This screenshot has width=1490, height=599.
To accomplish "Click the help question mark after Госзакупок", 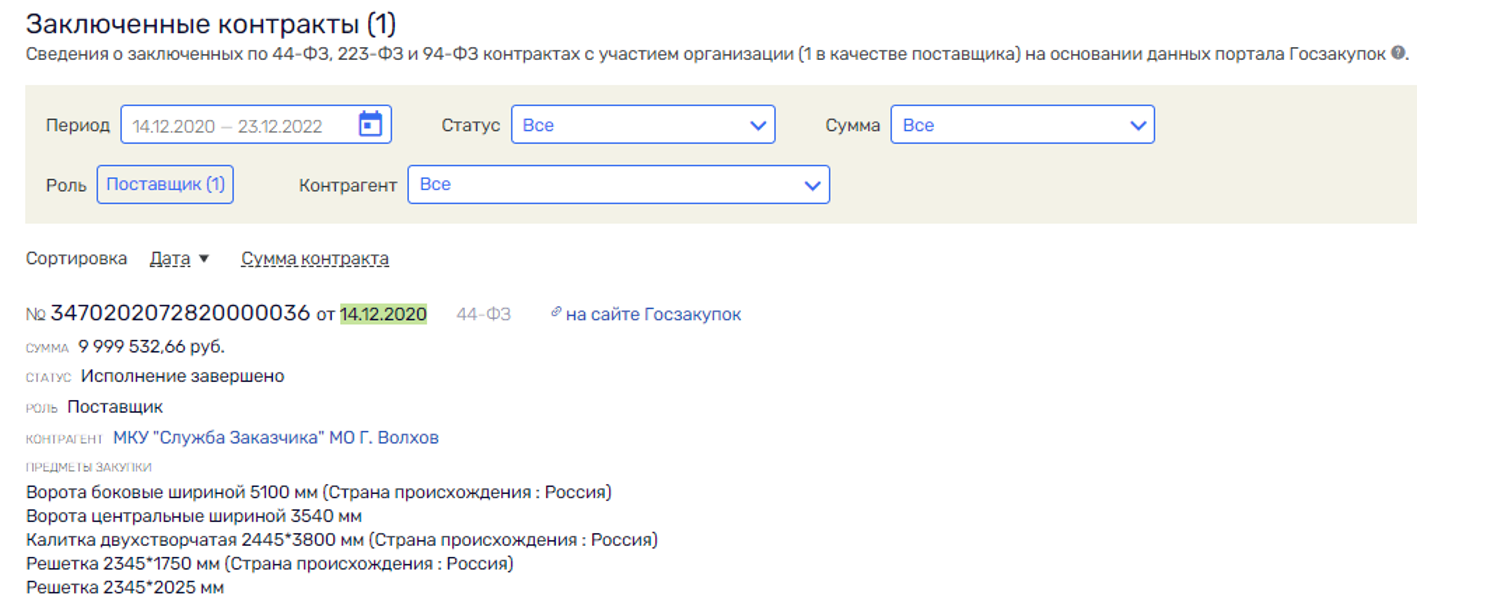I will coord(1398,53).
